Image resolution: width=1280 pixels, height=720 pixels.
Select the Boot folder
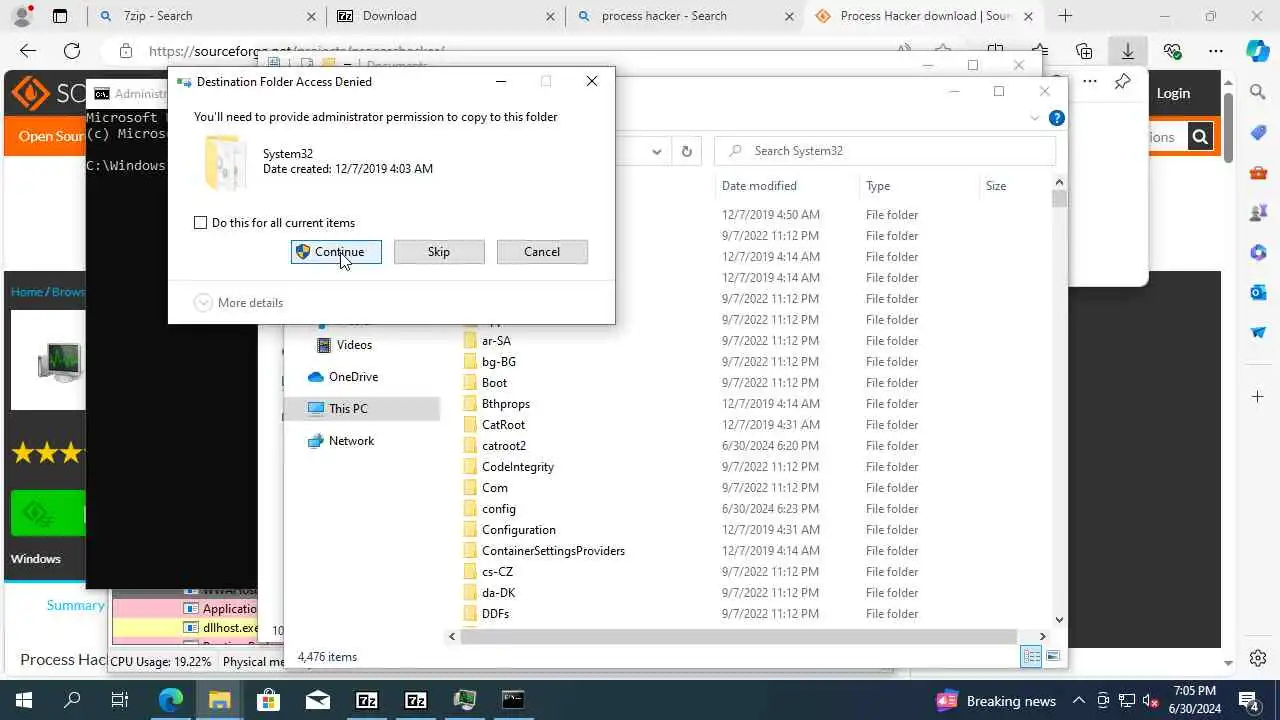pyautogui.click(x=494, y=383)
